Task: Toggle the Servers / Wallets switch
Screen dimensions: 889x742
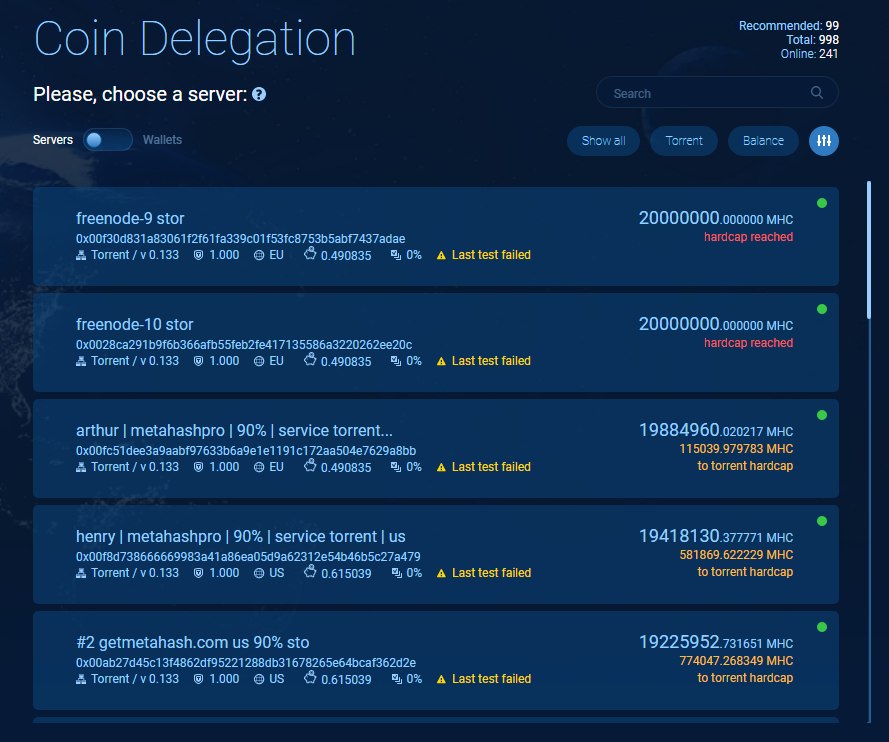Action: (x=108, y=139)
